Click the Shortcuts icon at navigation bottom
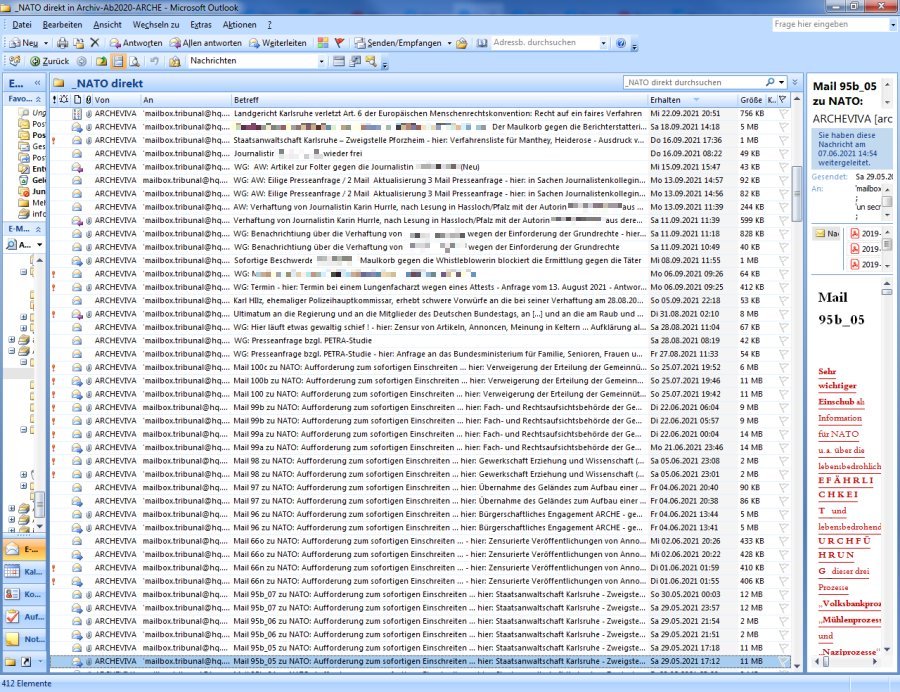This screenshot has height=692, width=900. tap(26, 661)
